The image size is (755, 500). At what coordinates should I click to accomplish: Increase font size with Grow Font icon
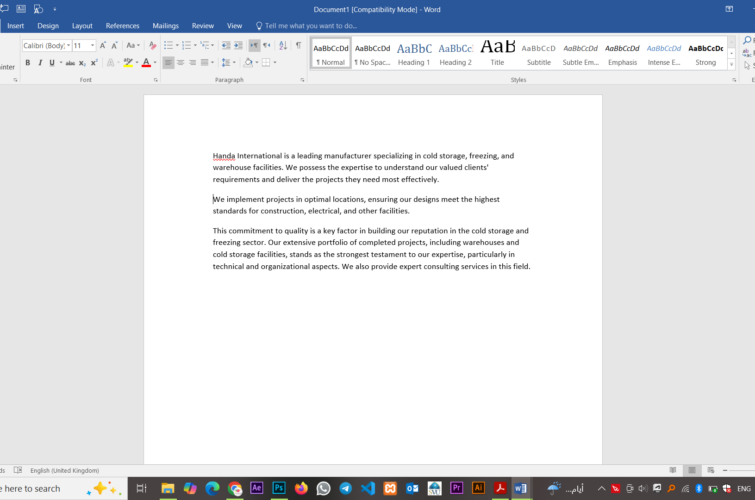(103, 45)
